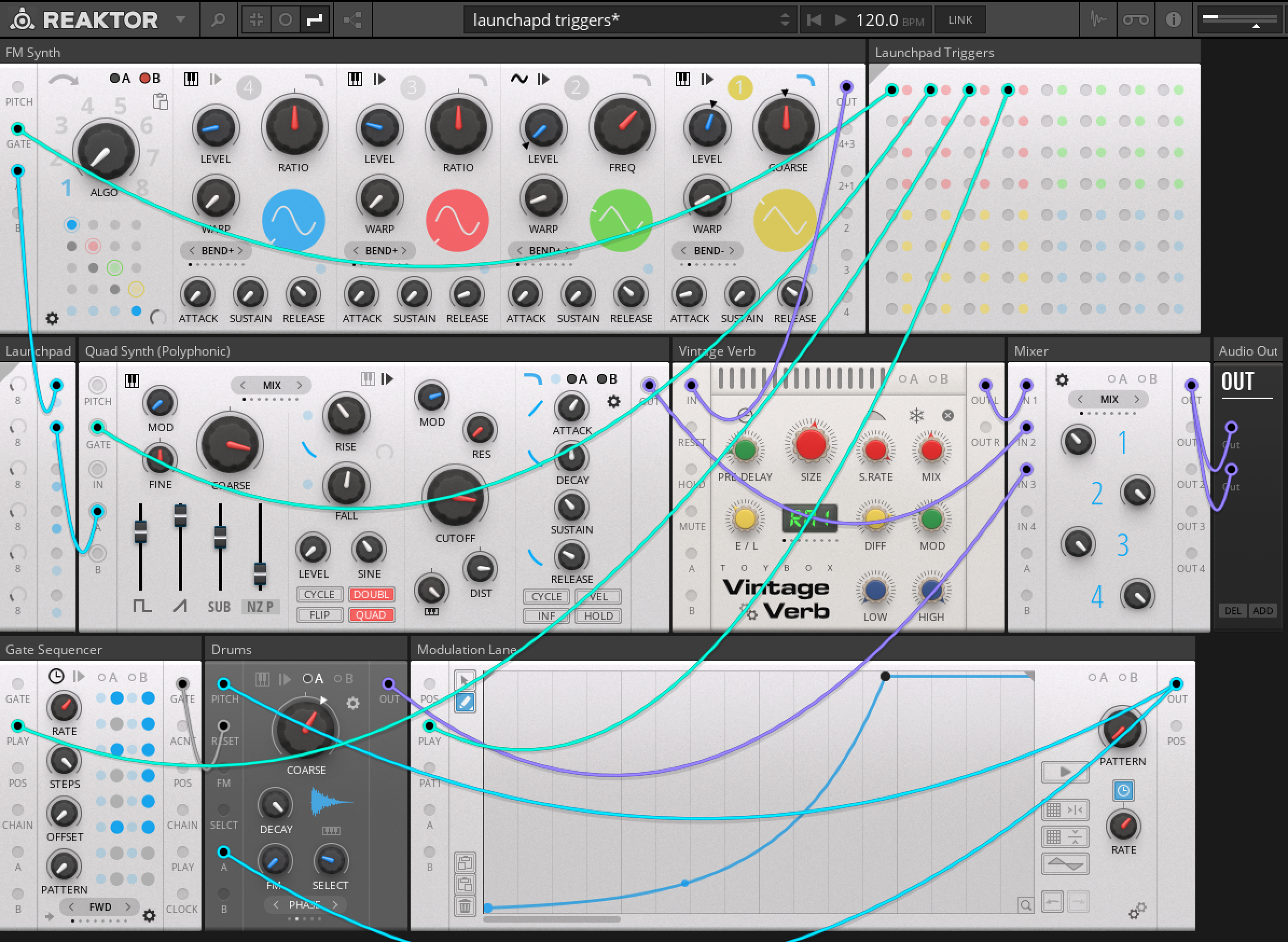The image size is (1288, 942).
Task: Toggle the QUAD button in Quad Synth
Action: click(x=371, y=615)
